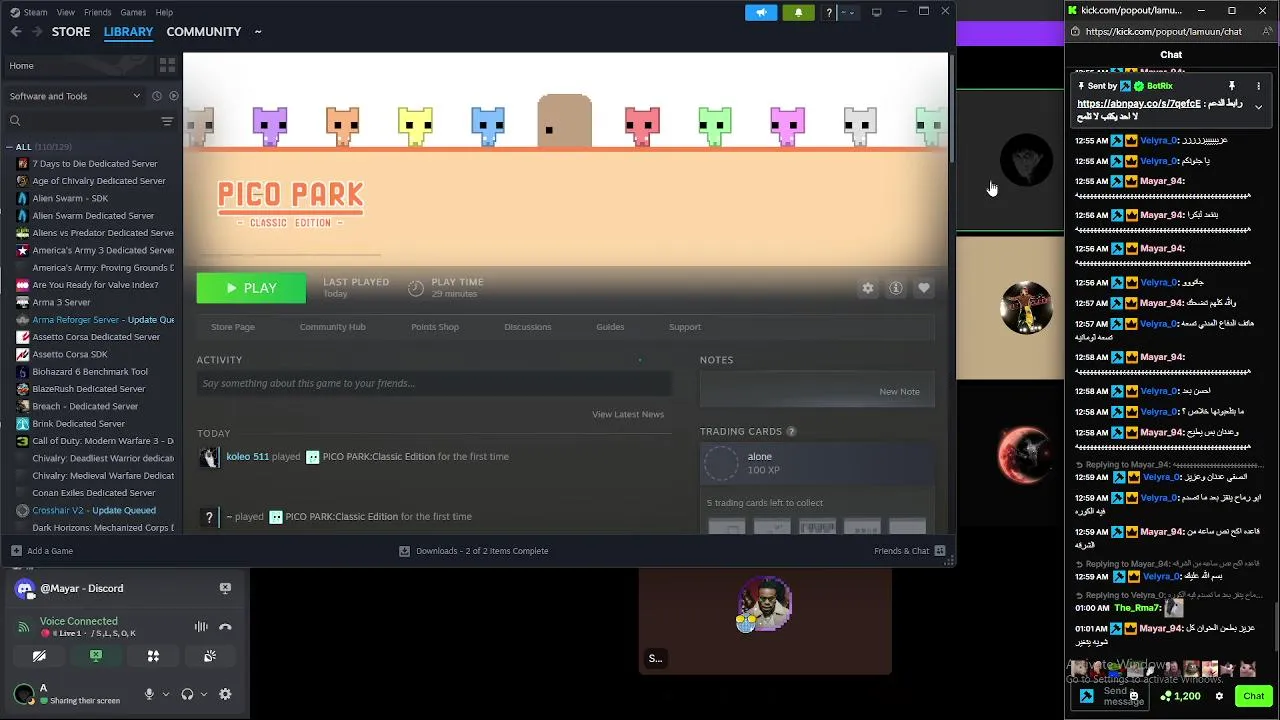
Task: Open Steam notifications bell icon
Action: (798, 12)
